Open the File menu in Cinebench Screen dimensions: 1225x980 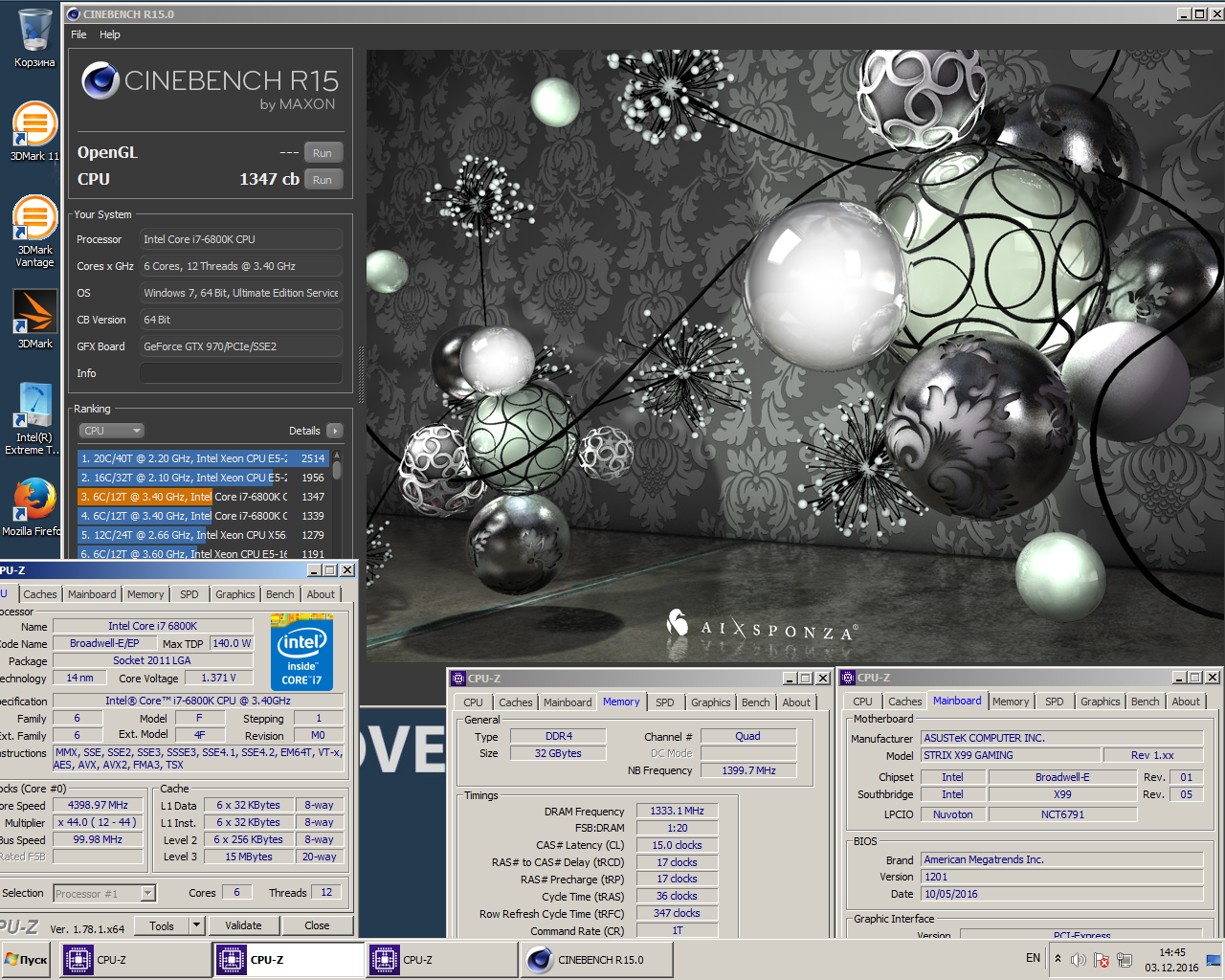point(78,34)
